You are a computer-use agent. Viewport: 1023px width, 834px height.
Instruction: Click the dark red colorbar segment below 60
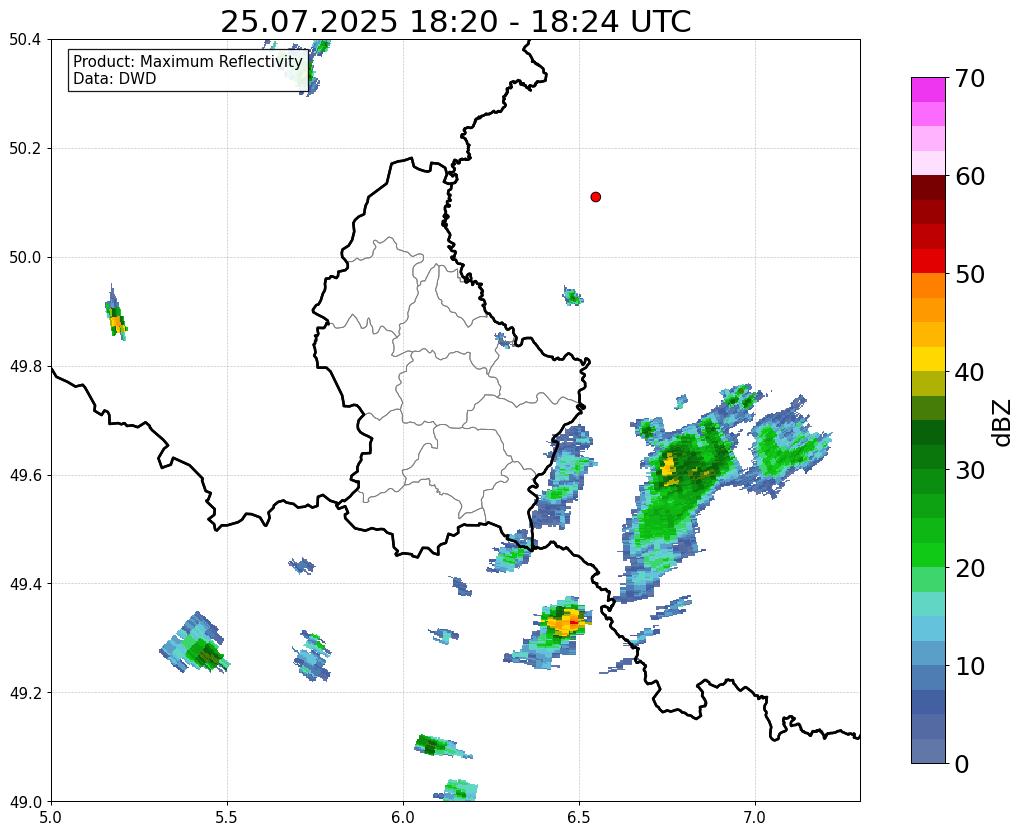tap(928, 187)
